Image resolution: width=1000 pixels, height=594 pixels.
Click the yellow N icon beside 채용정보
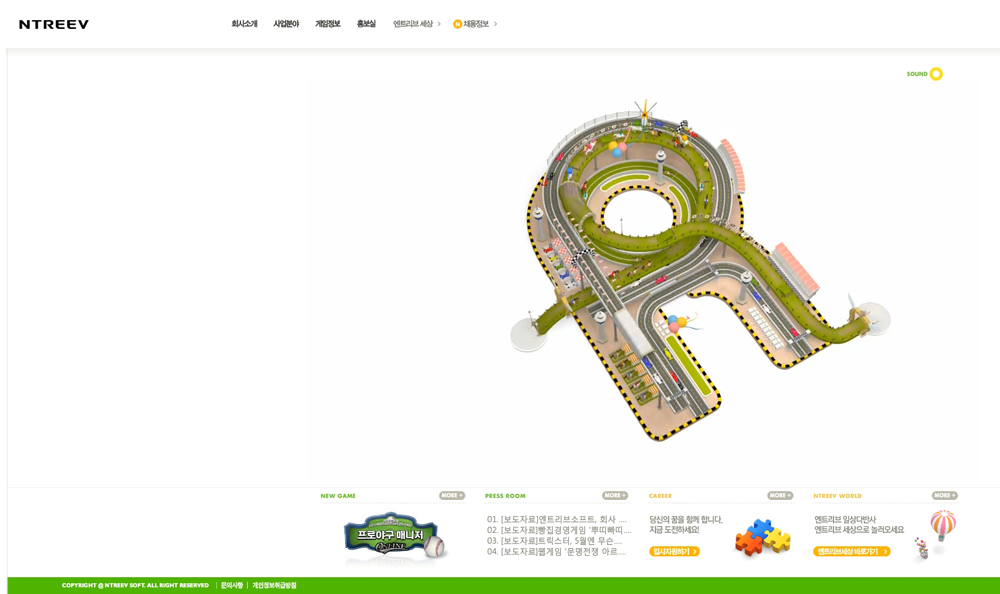pos(458,24)
